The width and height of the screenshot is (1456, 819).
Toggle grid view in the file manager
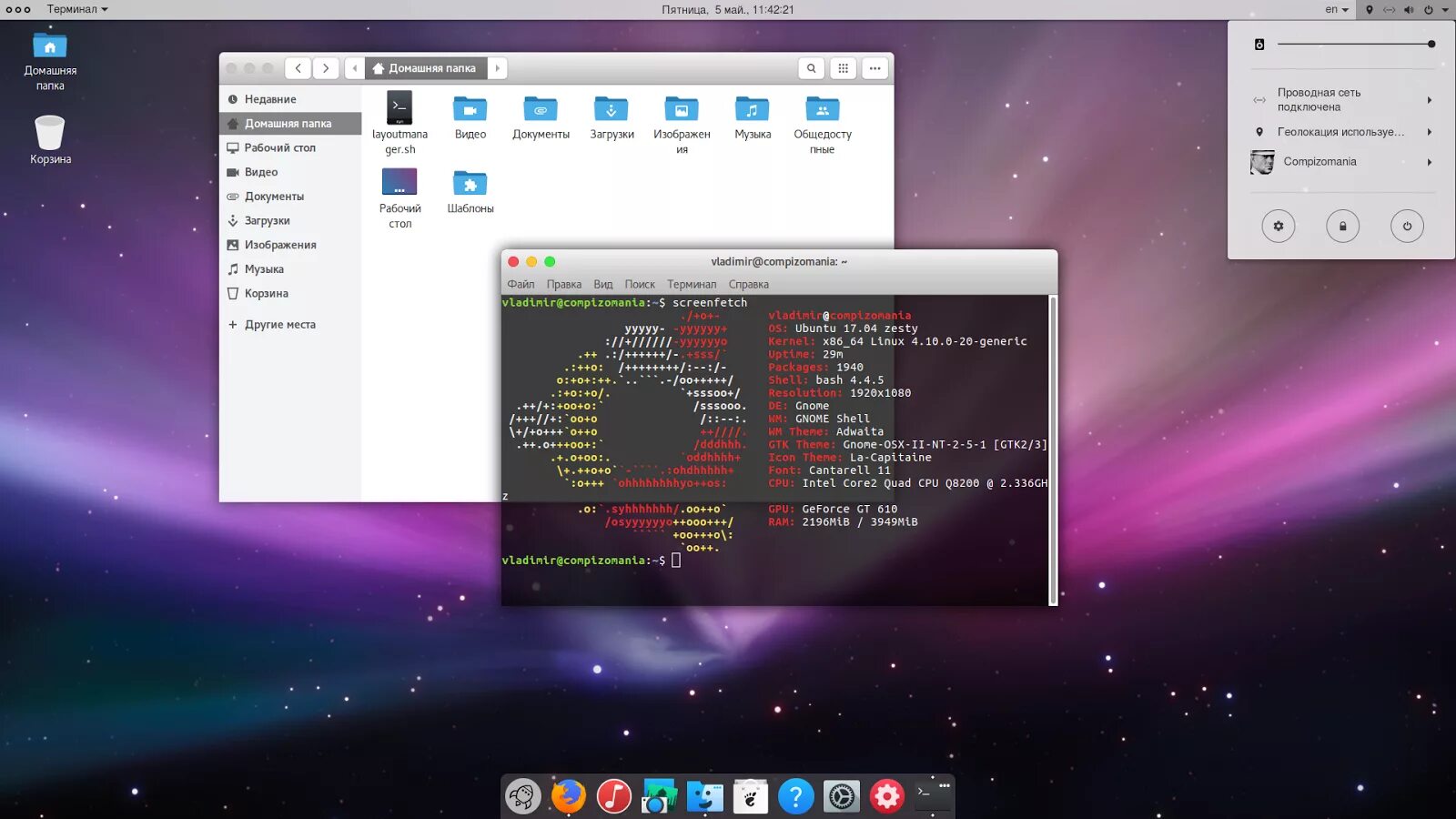844,68
